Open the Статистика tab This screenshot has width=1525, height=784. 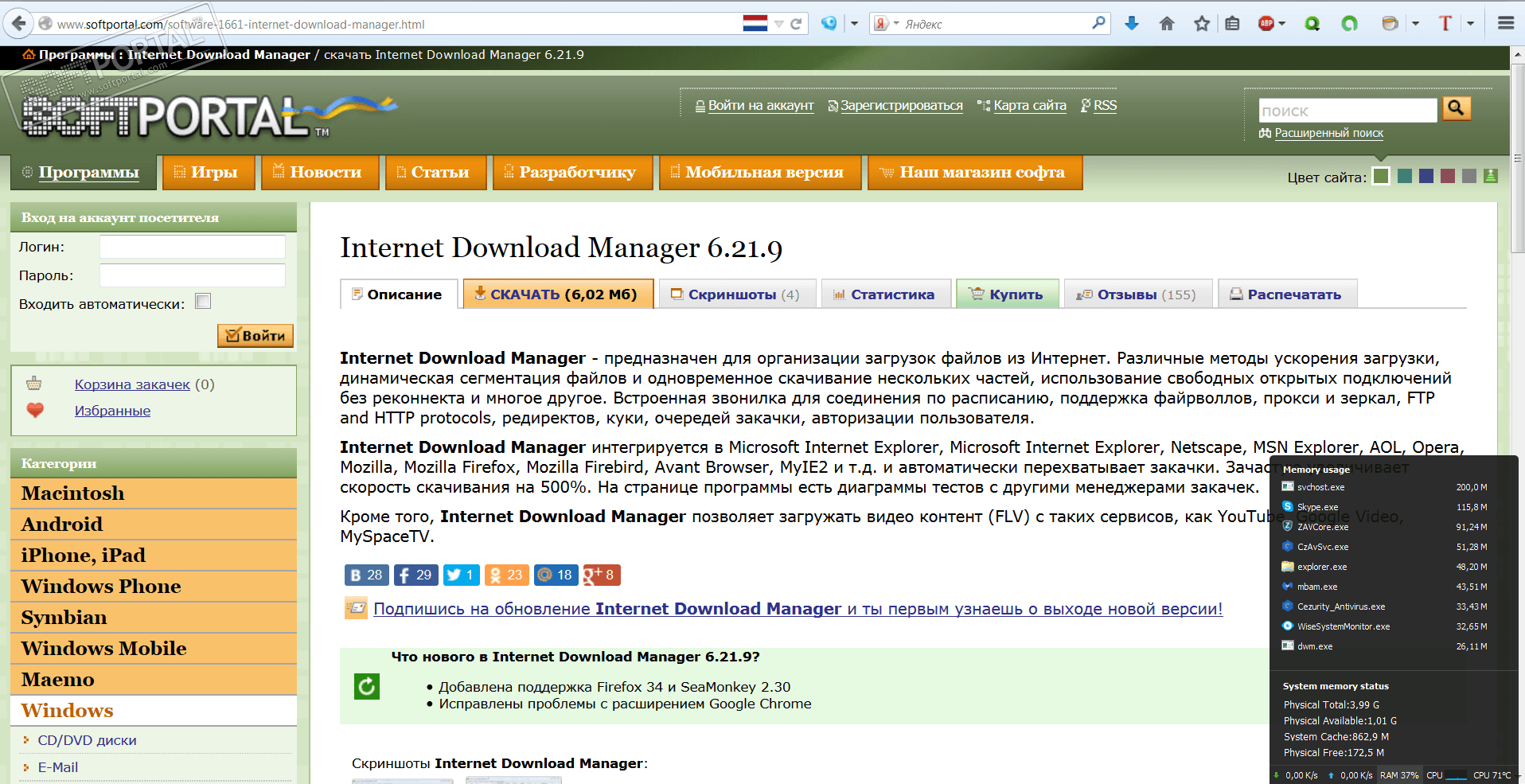coord(886,294)
